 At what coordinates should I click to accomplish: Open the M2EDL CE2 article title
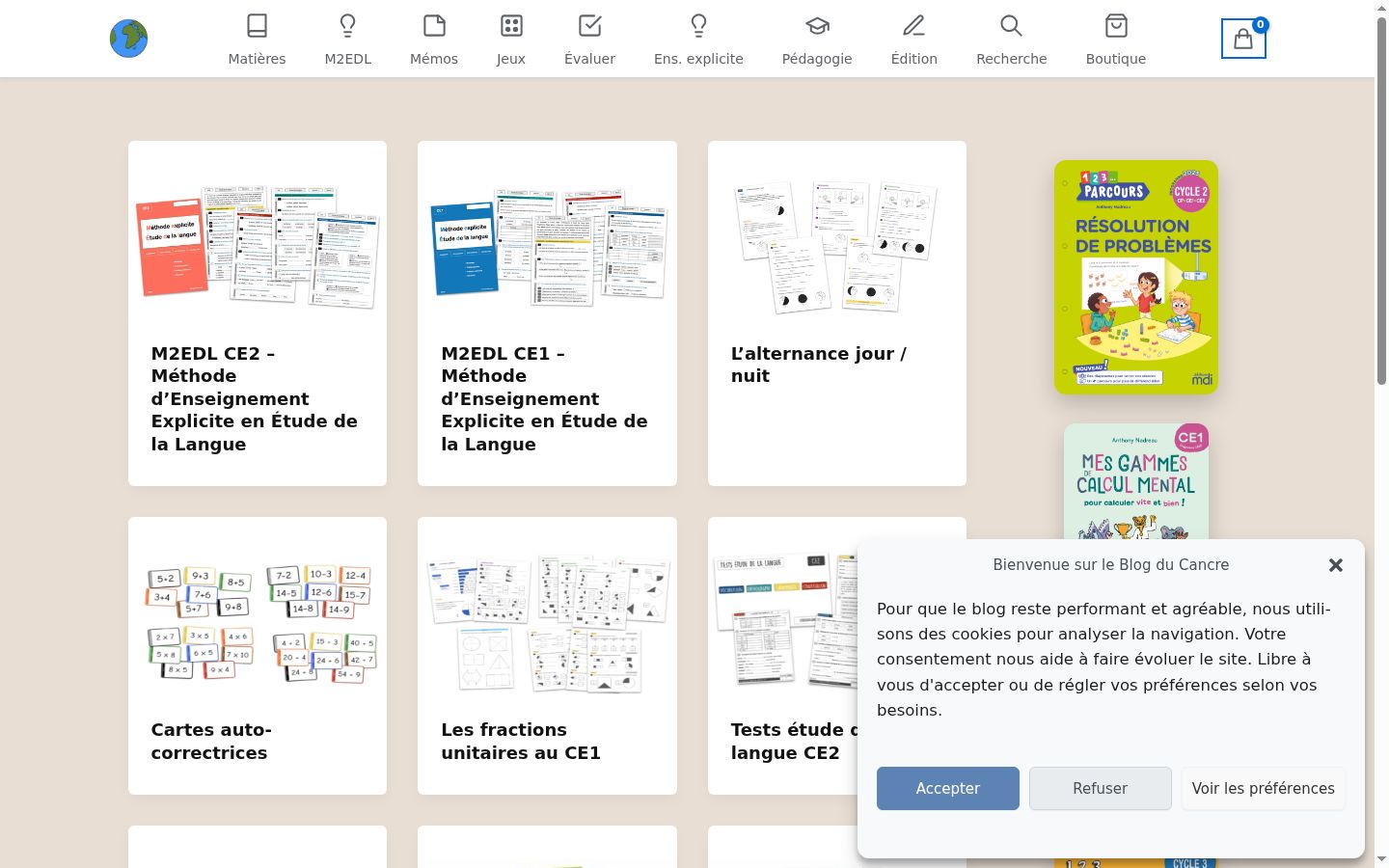click(255, 398)
